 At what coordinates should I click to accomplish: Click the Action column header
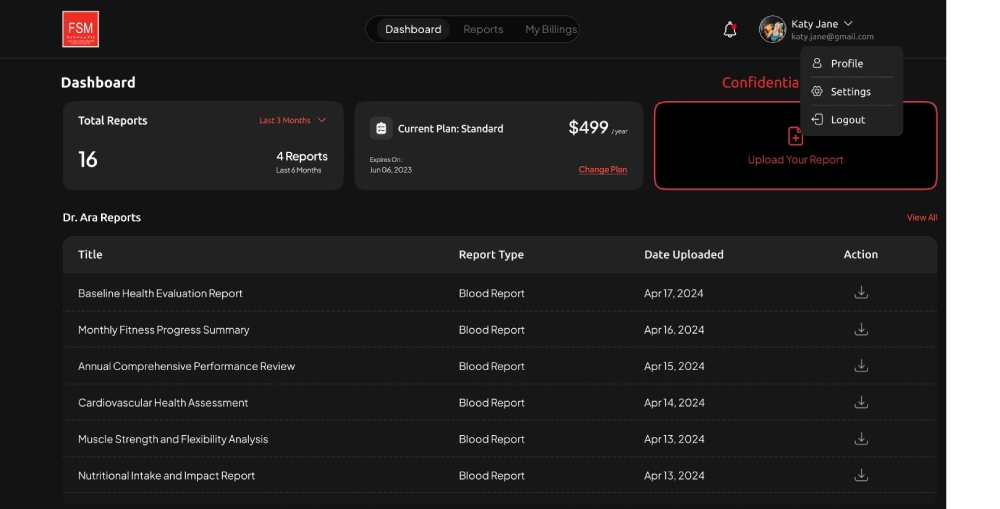pos(861,254)
